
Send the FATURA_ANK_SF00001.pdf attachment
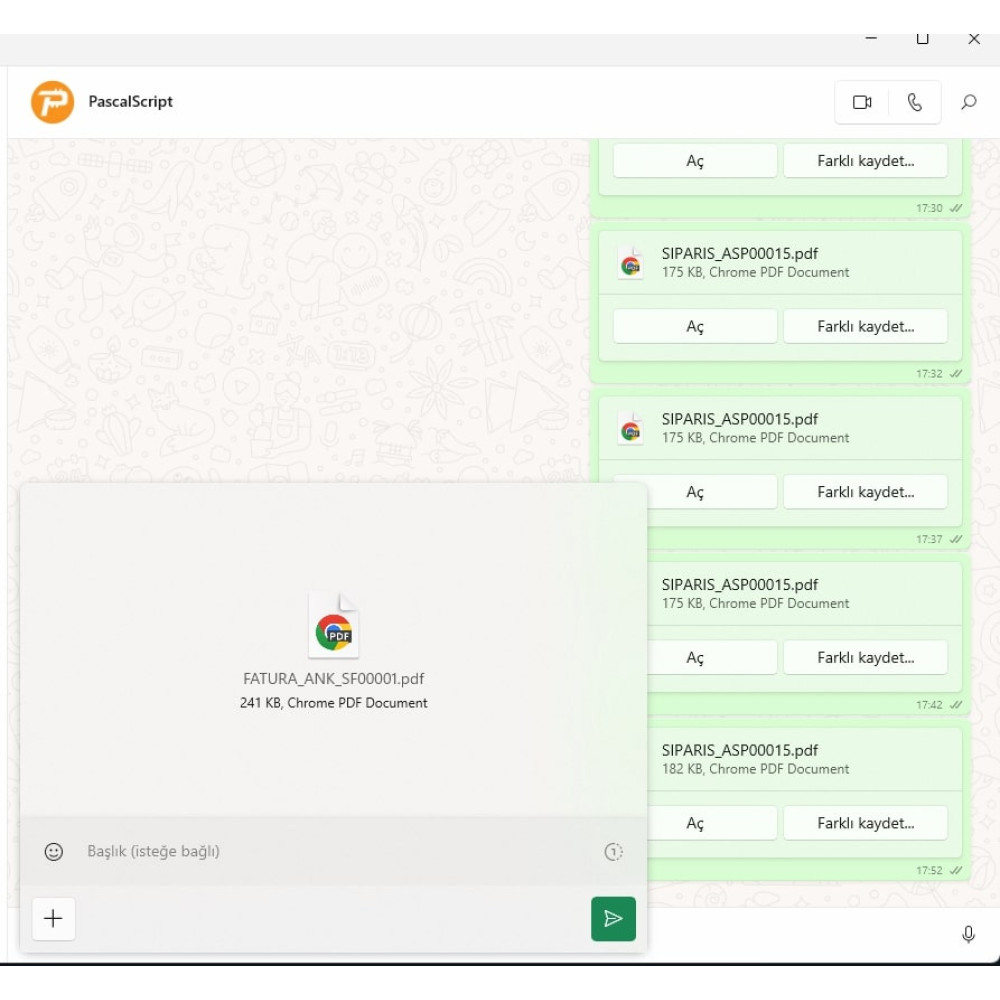point(613,918)
